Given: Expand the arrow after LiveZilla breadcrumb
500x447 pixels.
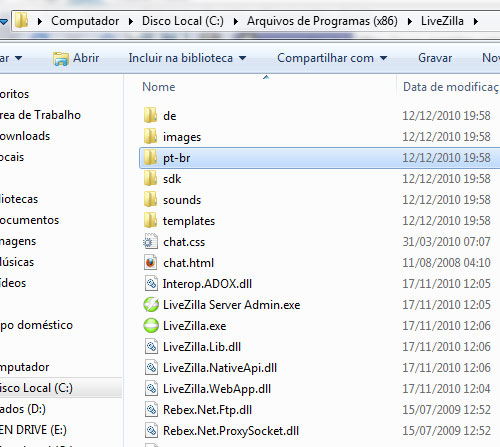Looking at the screenshot, I should tap(476, 21).
